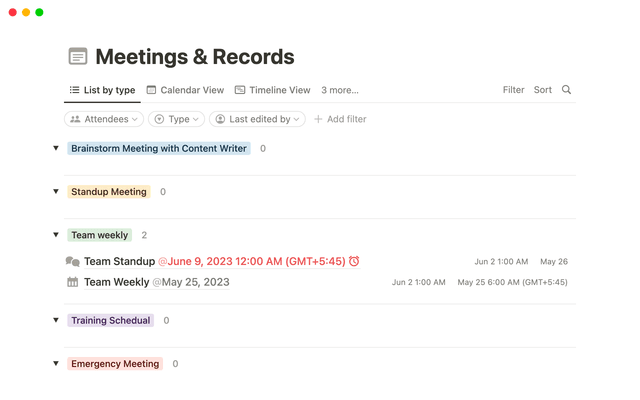The image size is (640, 400).
Task: Collapse the Team weekly group
Action: tap(56, 235)
